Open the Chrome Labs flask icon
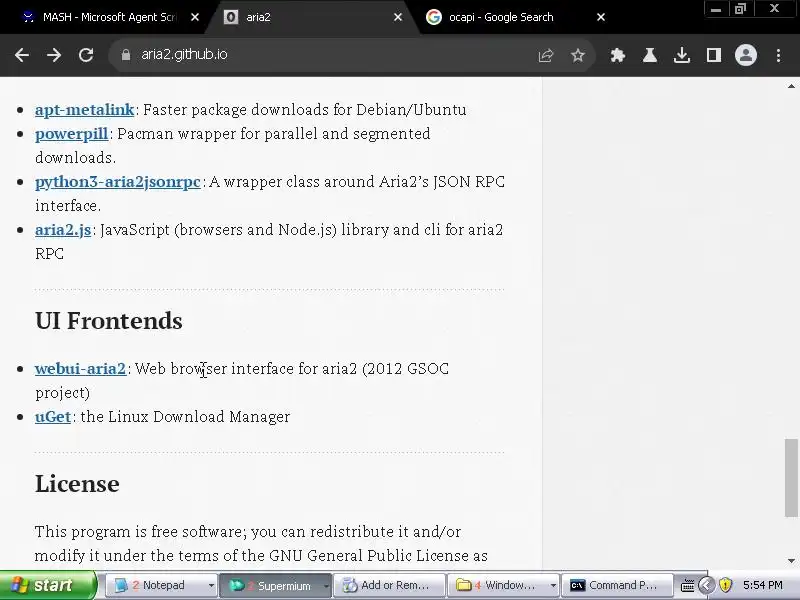This screenshot has width=800, height=600. point(649,55)
